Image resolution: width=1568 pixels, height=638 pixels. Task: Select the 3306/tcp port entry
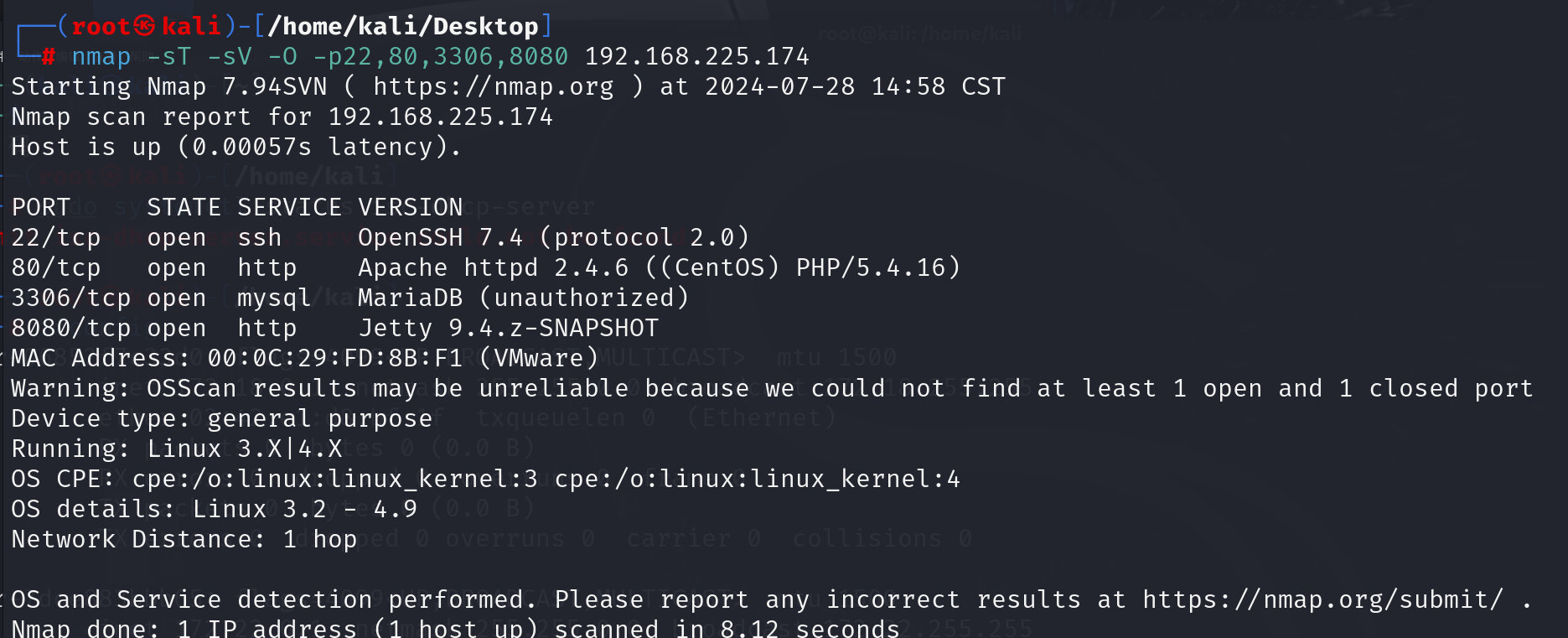pos(71,298)
